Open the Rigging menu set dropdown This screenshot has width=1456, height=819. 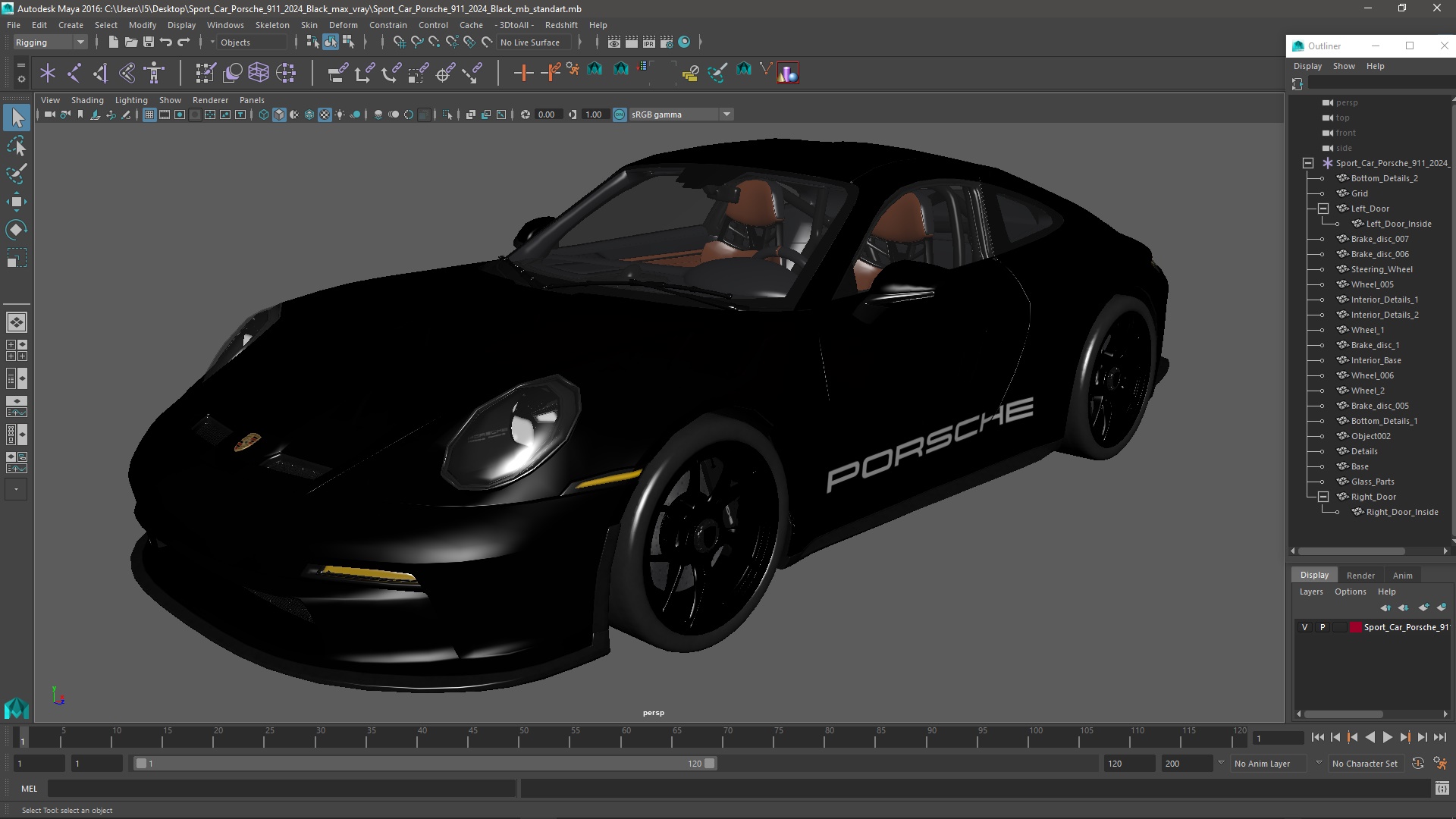coord(50,42)
